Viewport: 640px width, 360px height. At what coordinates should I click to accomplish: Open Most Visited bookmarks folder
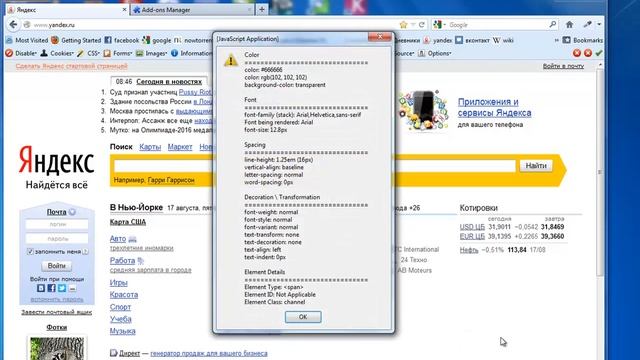coord(27,40)
